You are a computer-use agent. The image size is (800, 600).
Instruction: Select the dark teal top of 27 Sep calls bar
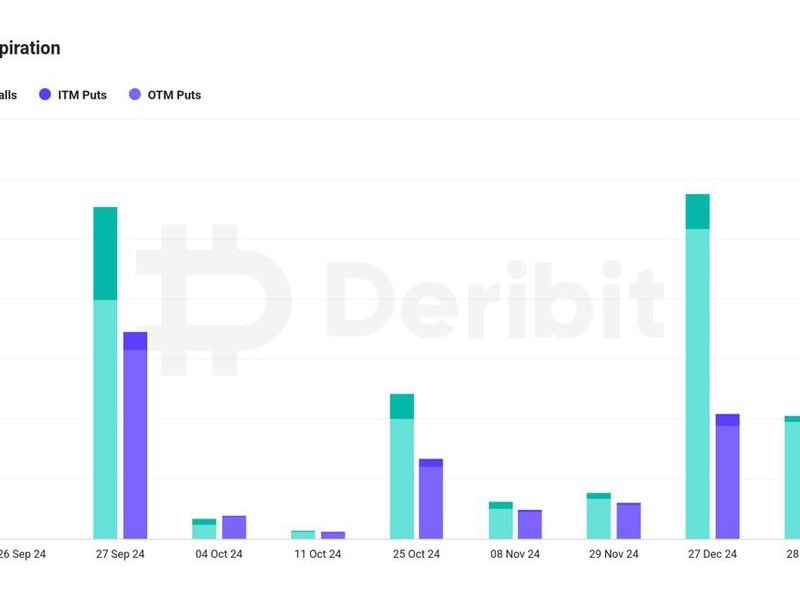click(105, 253)
